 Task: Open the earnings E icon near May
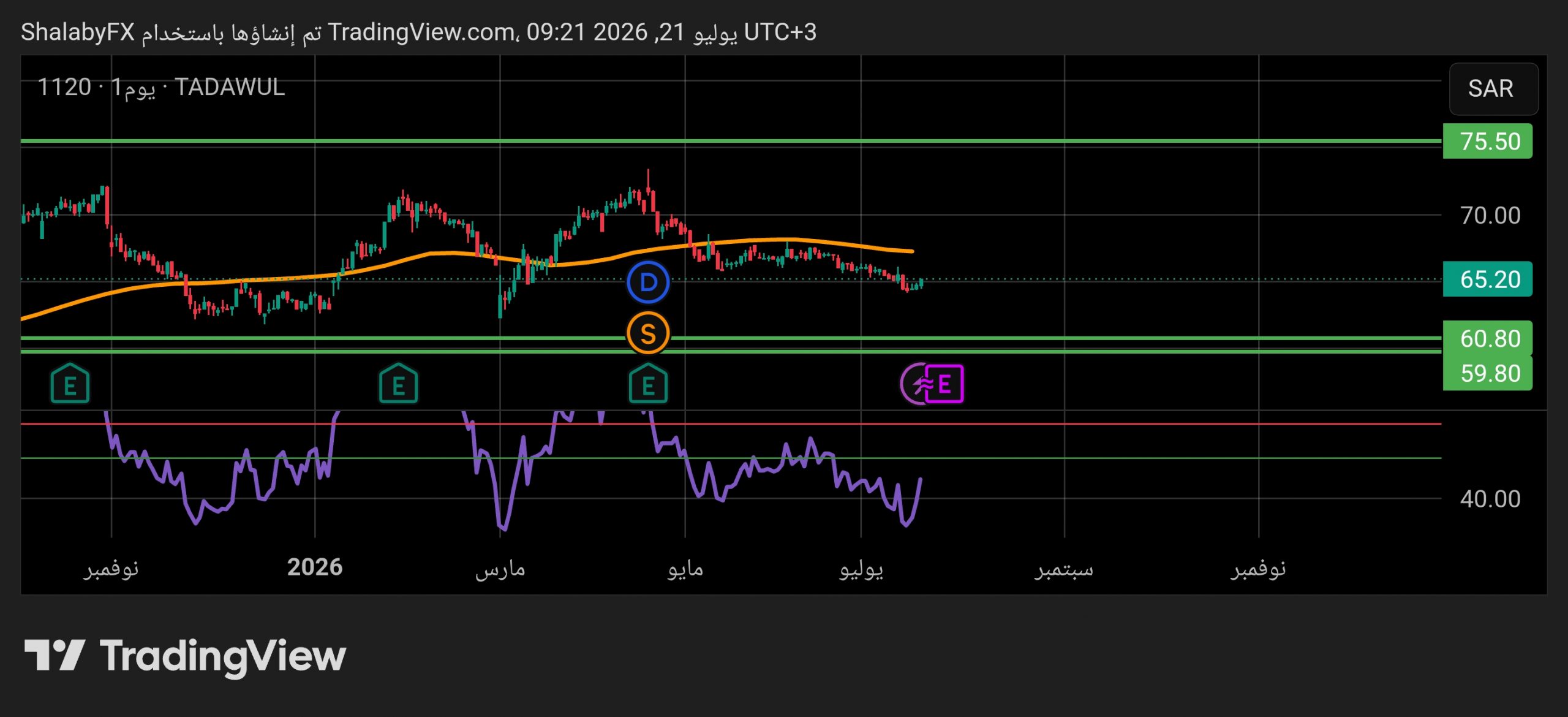[x=648, y=384]
